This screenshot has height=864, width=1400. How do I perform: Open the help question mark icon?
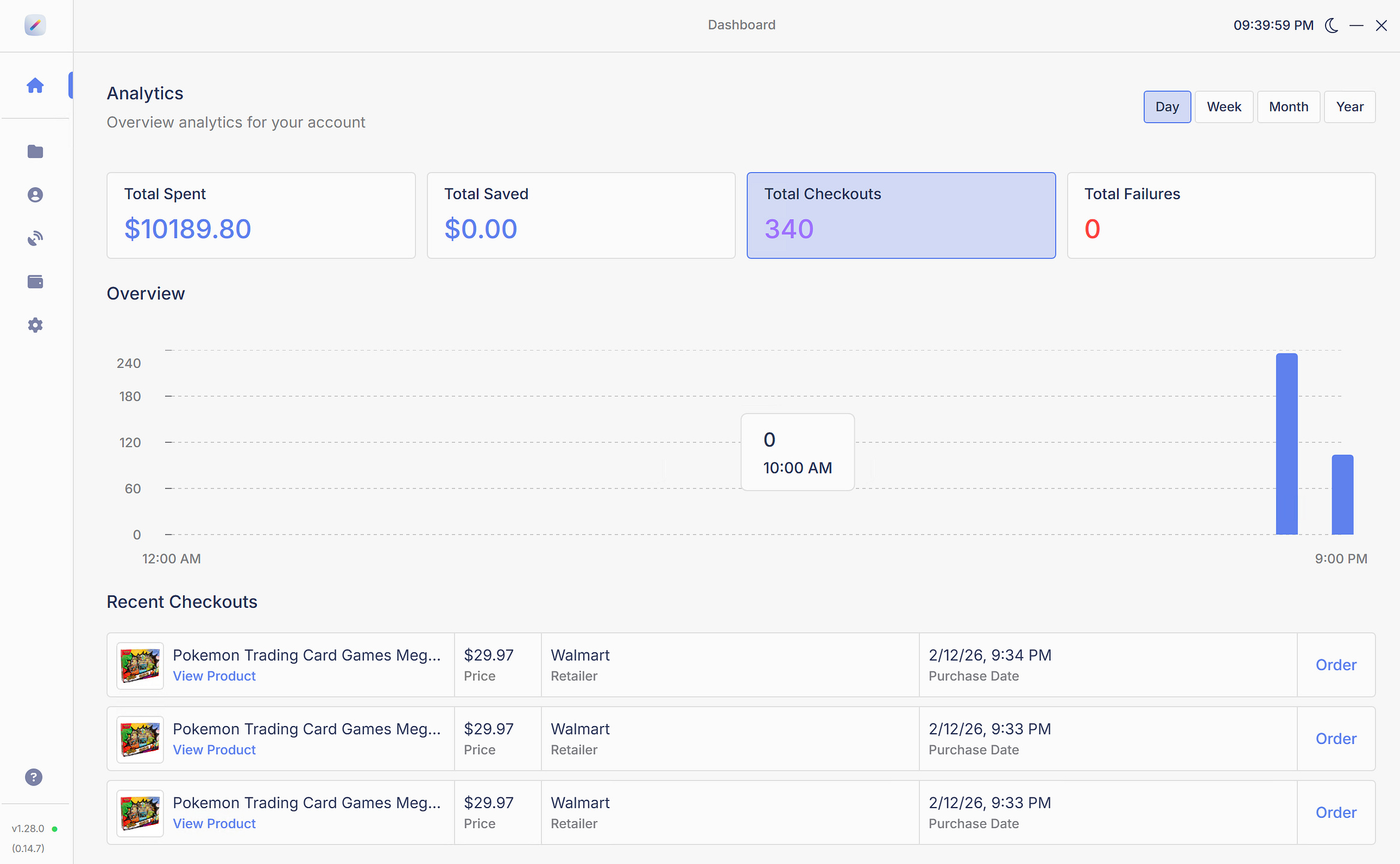click(34, 777)
